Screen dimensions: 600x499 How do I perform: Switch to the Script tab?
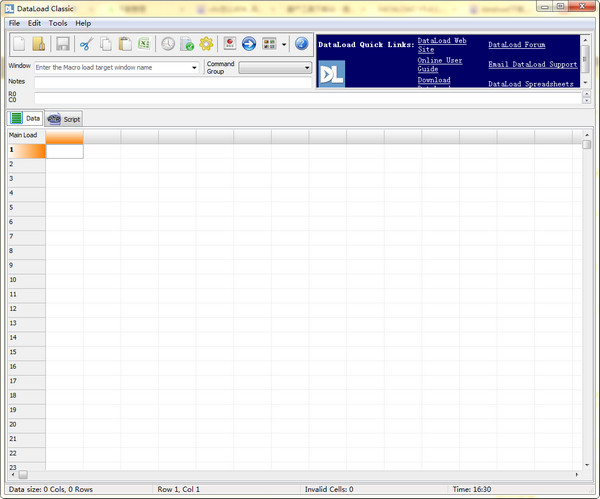[x=64, y=119]
